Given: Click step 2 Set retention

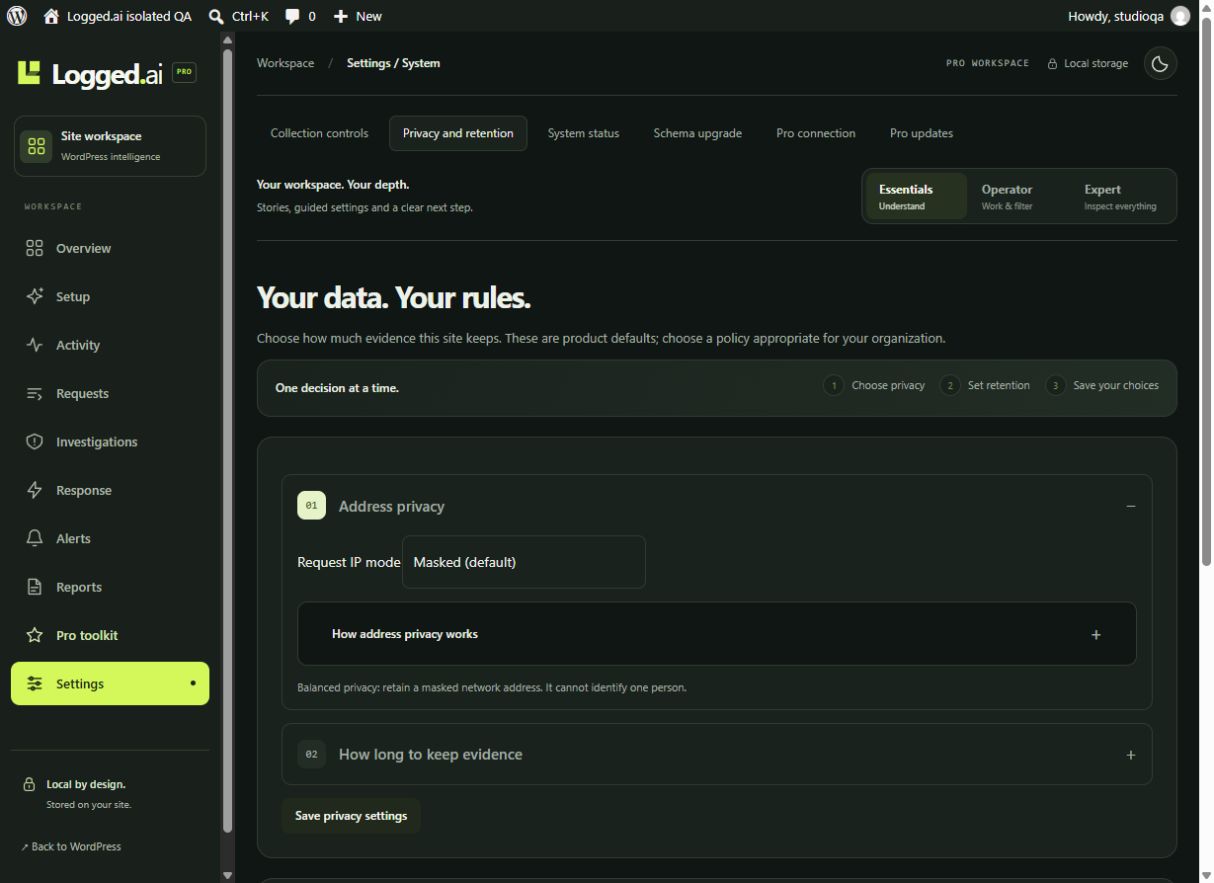Looking at the screenshot, I should [985, 385].
